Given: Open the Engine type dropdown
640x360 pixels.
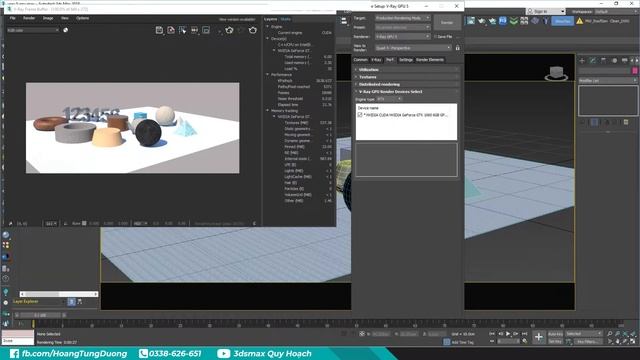Looking at the screenshot, I should pyautogui.click(x=389, y=99).
